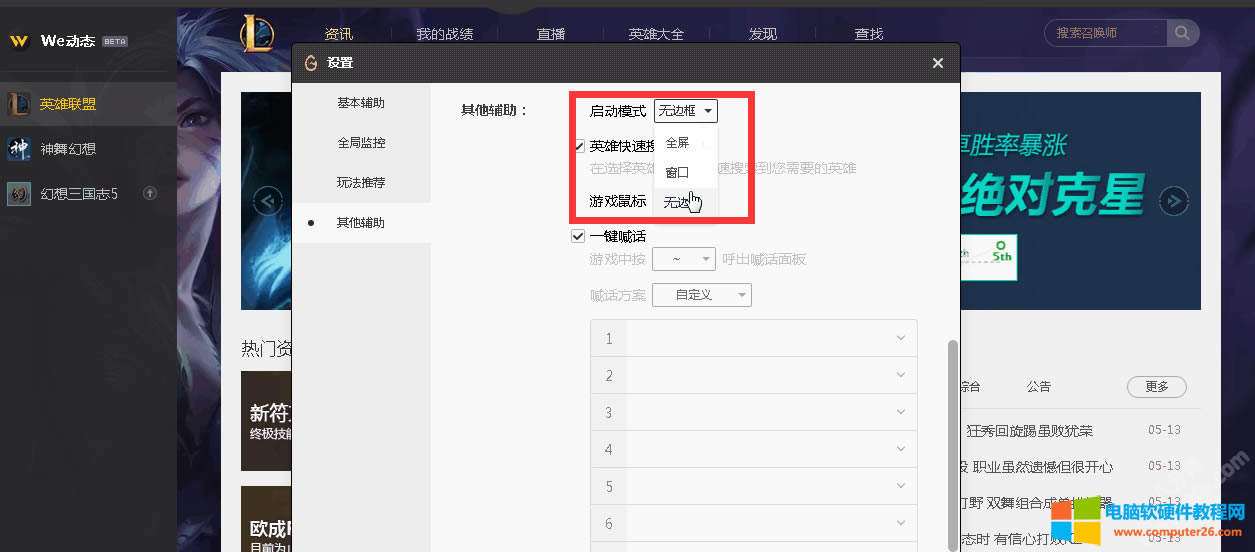
Task: Switch to 玩法推荐 settings section
Action: [x=361, y=183]
